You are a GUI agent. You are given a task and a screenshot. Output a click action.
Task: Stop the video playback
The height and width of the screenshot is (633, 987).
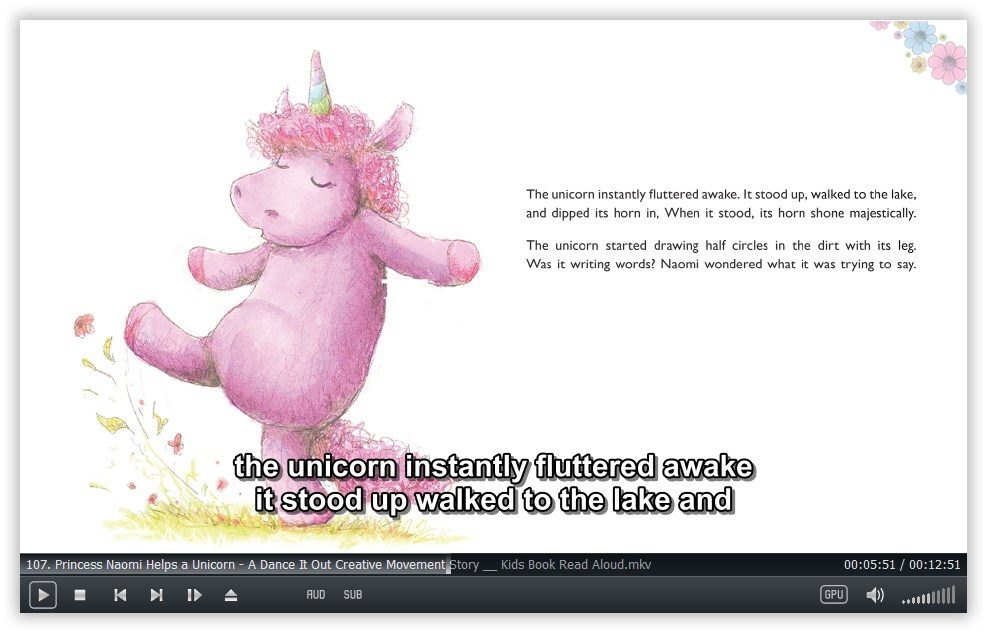[80, 595]
